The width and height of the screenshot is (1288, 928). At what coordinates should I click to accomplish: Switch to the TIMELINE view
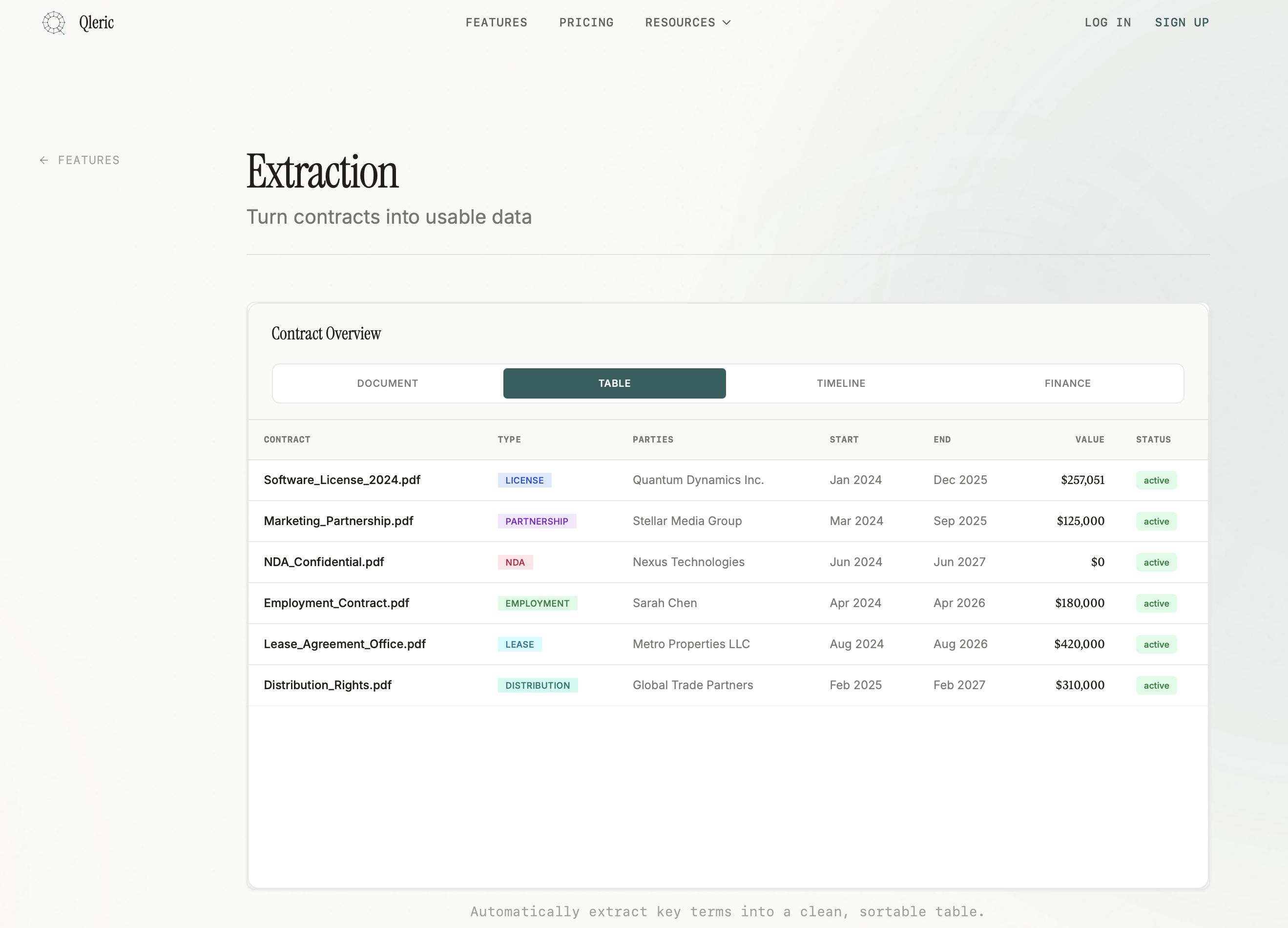pos(841,383)
